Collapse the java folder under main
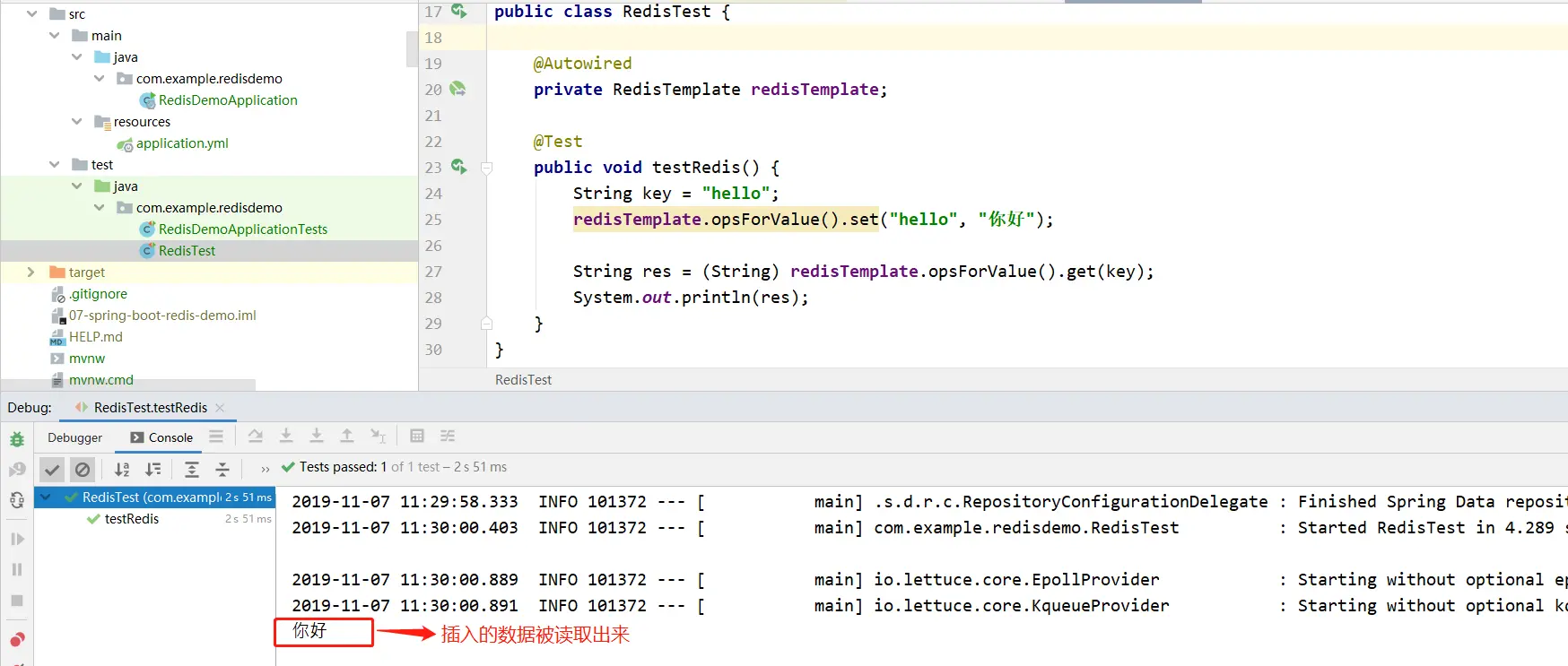Image resolution: width=1568 pixels, height=666 pixels. tap(77, 56)
